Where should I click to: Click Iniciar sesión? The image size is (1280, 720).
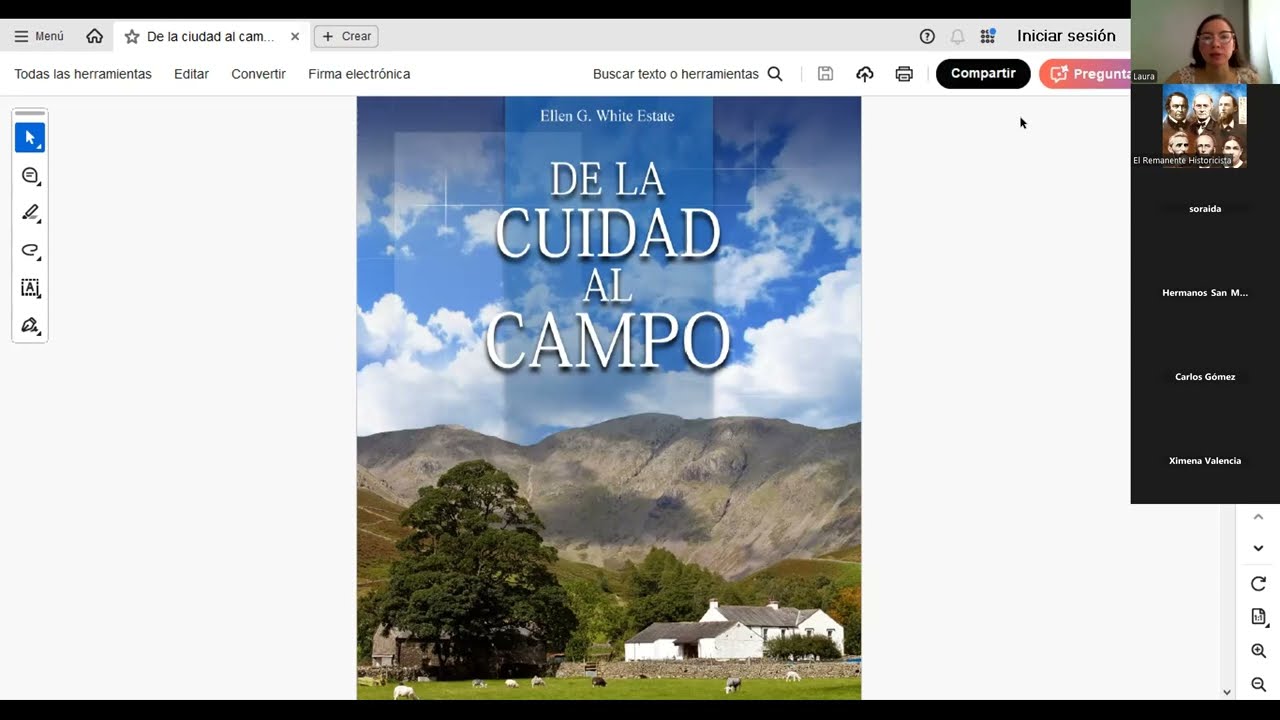(1066, 36)
